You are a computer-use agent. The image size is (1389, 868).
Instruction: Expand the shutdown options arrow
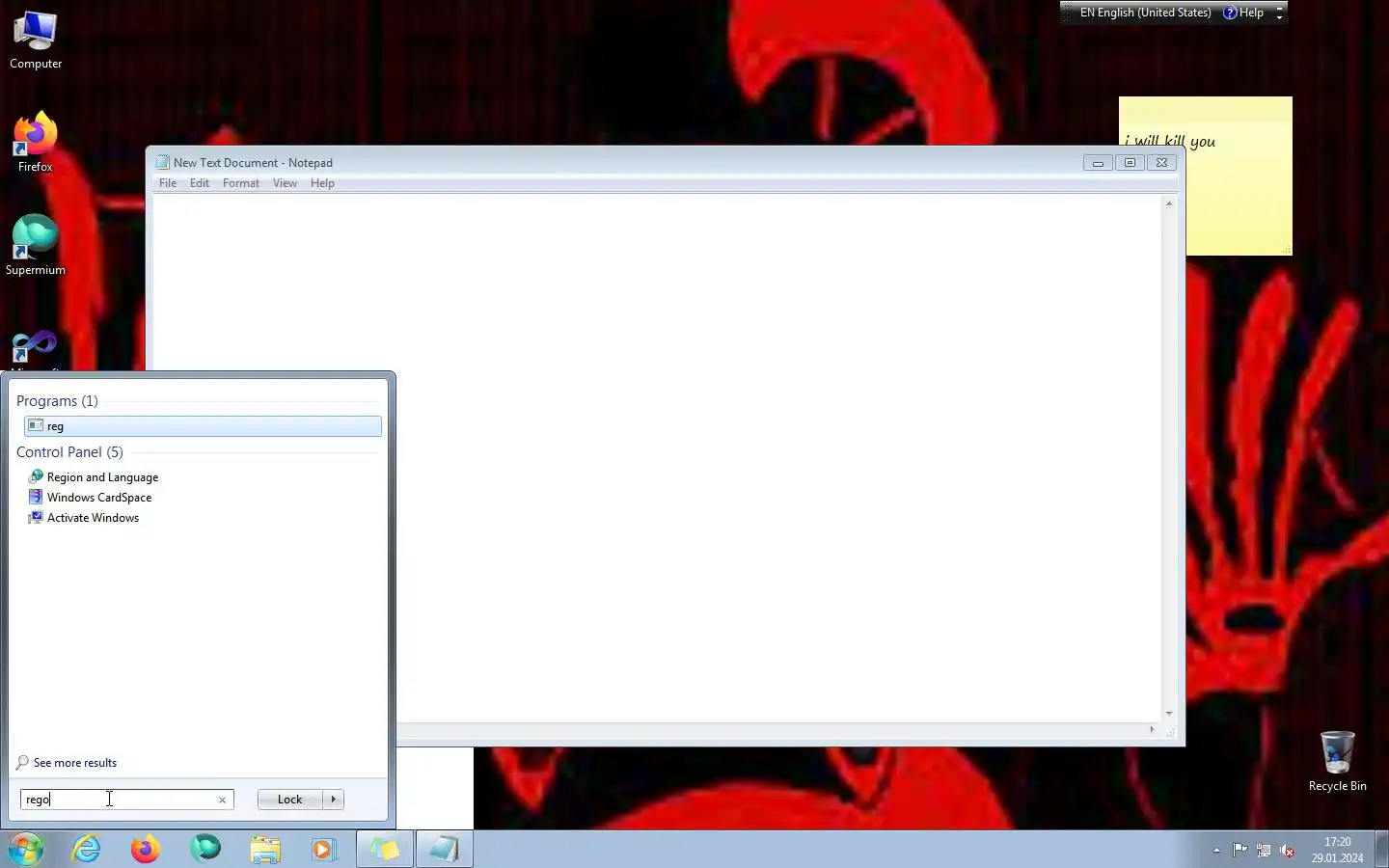tap(334, 800)
